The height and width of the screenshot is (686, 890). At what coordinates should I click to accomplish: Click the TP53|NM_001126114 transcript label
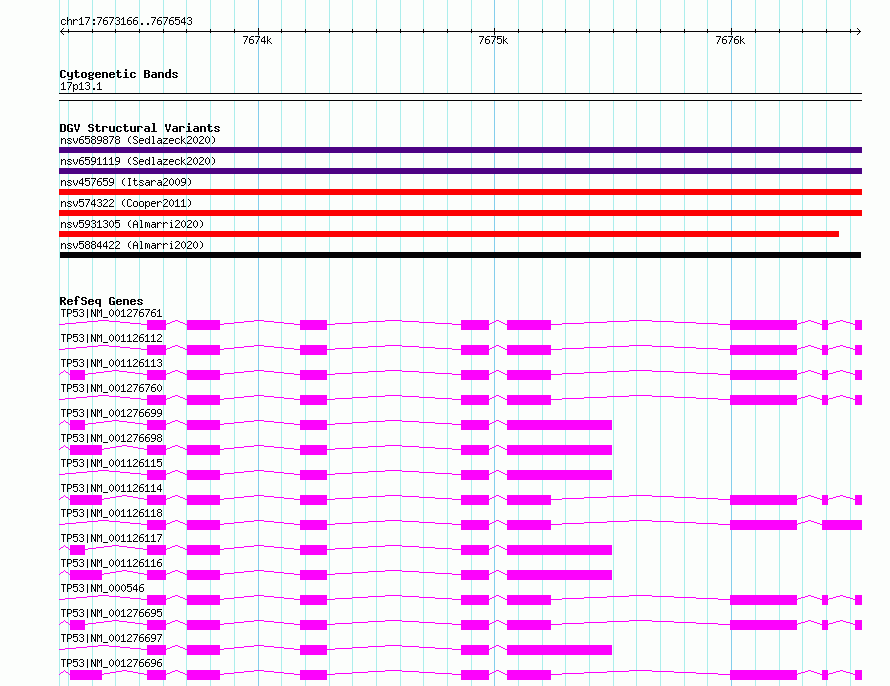(x=111, y=488)
